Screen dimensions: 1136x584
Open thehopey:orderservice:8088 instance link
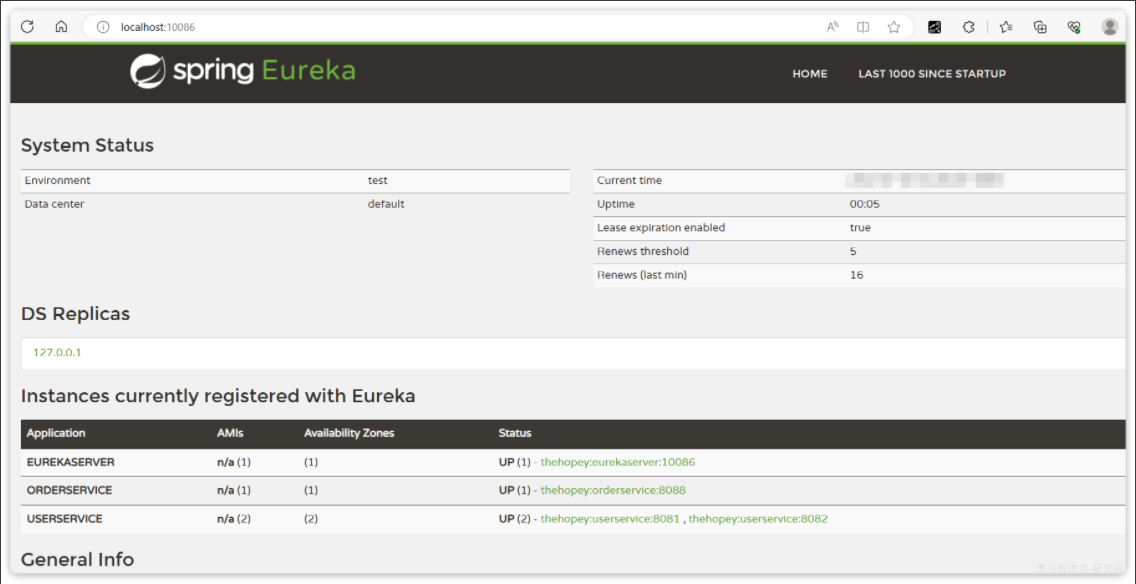[x=613, y=490]
